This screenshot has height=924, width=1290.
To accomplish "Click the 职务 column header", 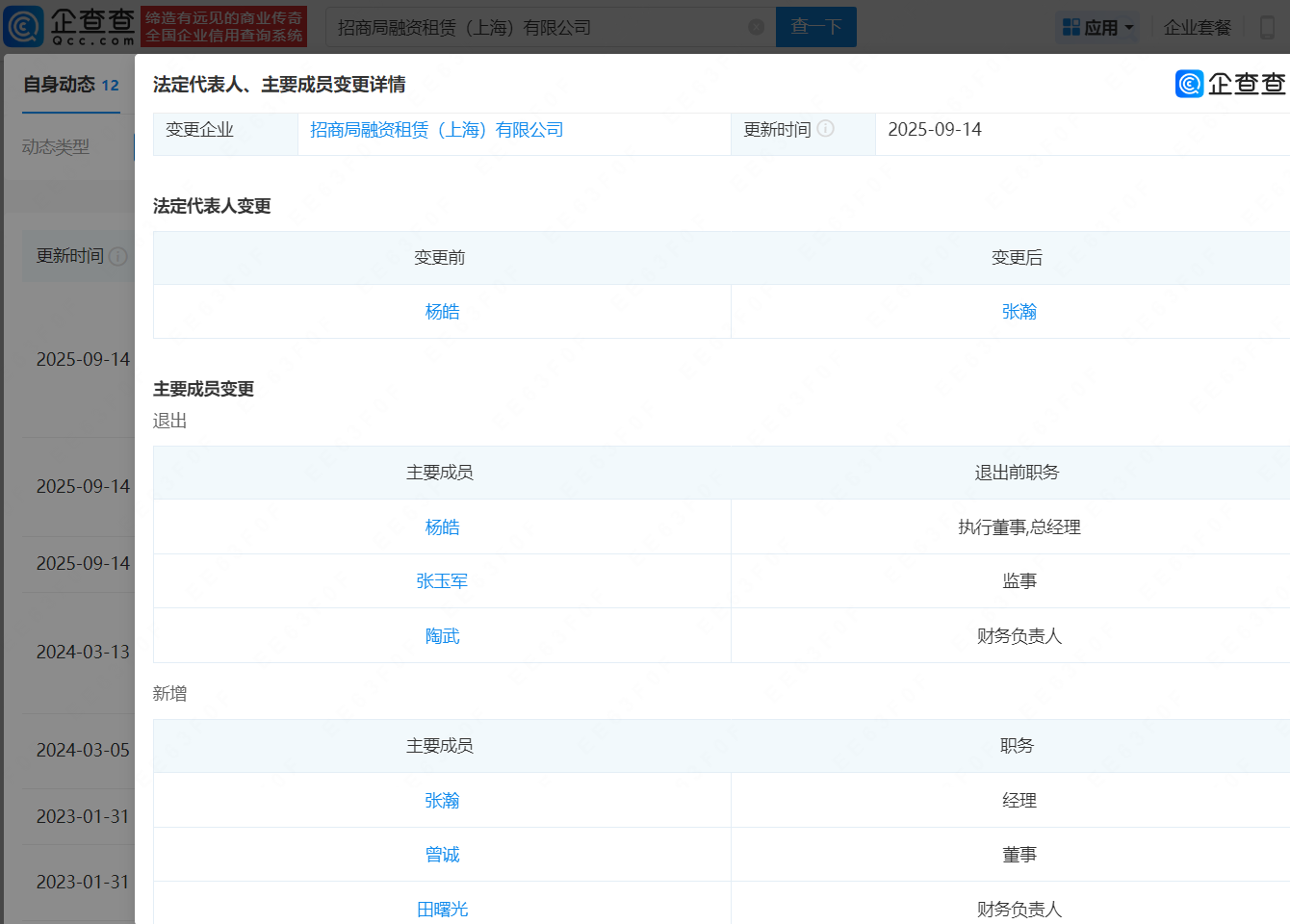I will tap(1017, 746).
